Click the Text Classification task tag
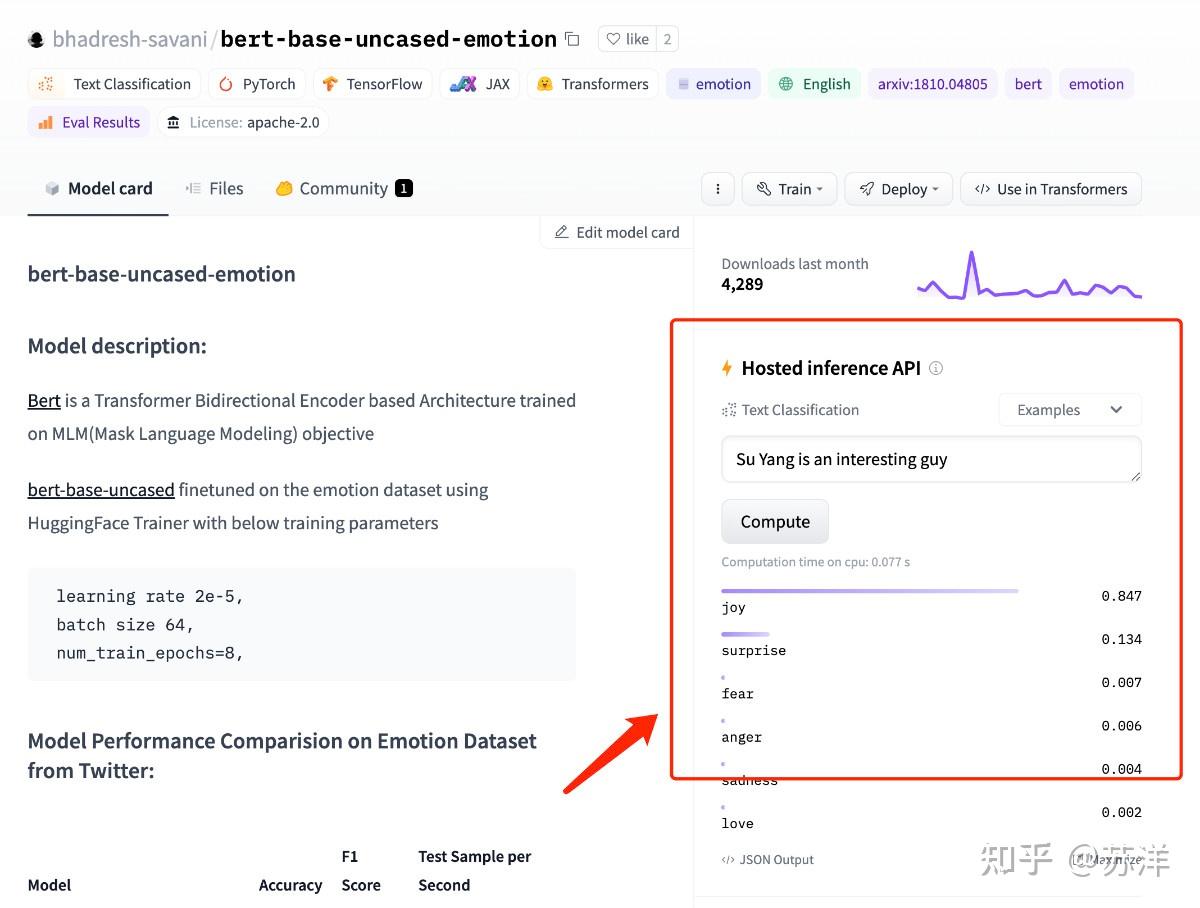The image size is (1200, 908). coord(114,84)
